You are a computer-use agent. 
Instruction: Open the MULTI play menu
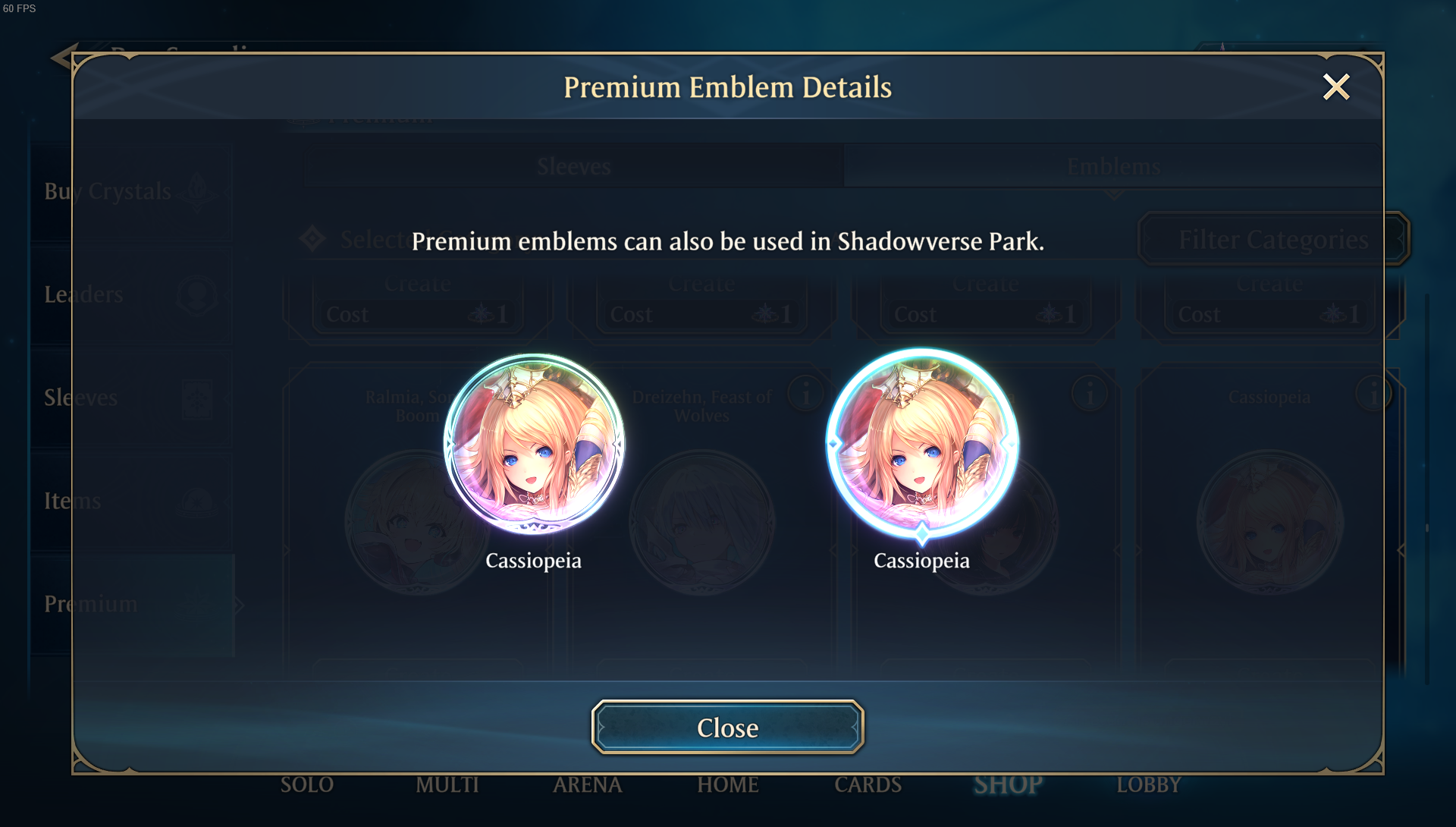tap(447, 785)
